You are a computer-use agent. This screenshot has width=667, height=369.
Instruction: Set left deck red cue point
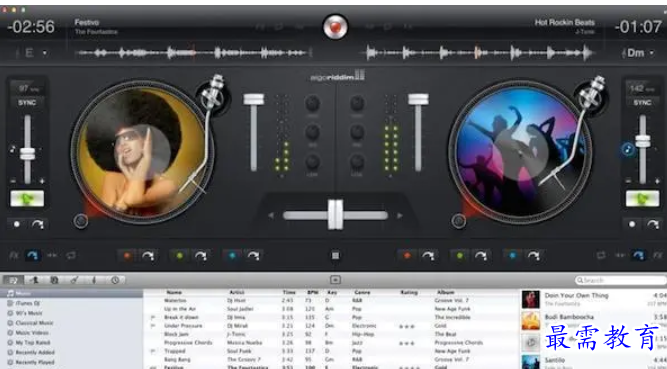126,256
